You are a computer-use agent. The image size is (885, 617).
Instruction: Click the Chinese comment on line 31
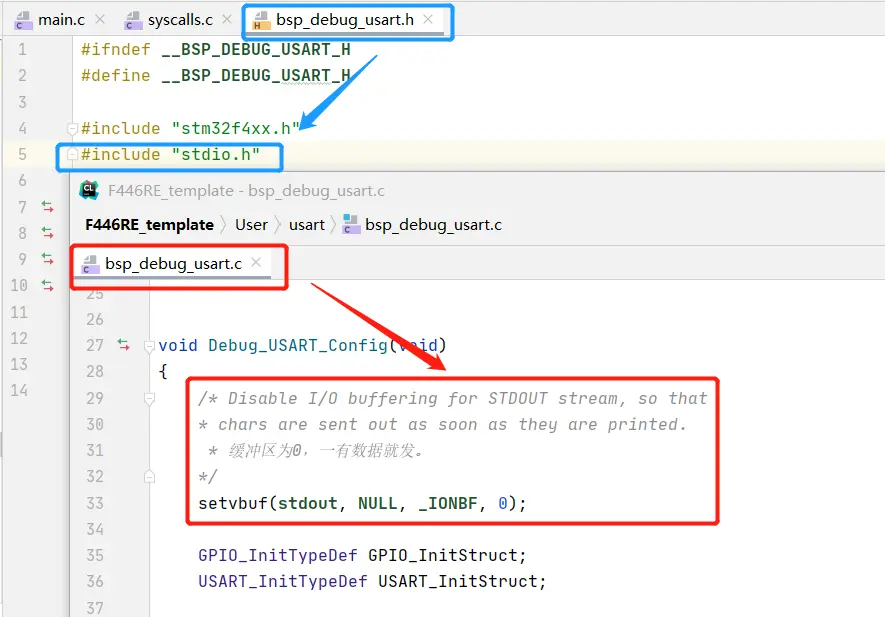pos(326,450)
